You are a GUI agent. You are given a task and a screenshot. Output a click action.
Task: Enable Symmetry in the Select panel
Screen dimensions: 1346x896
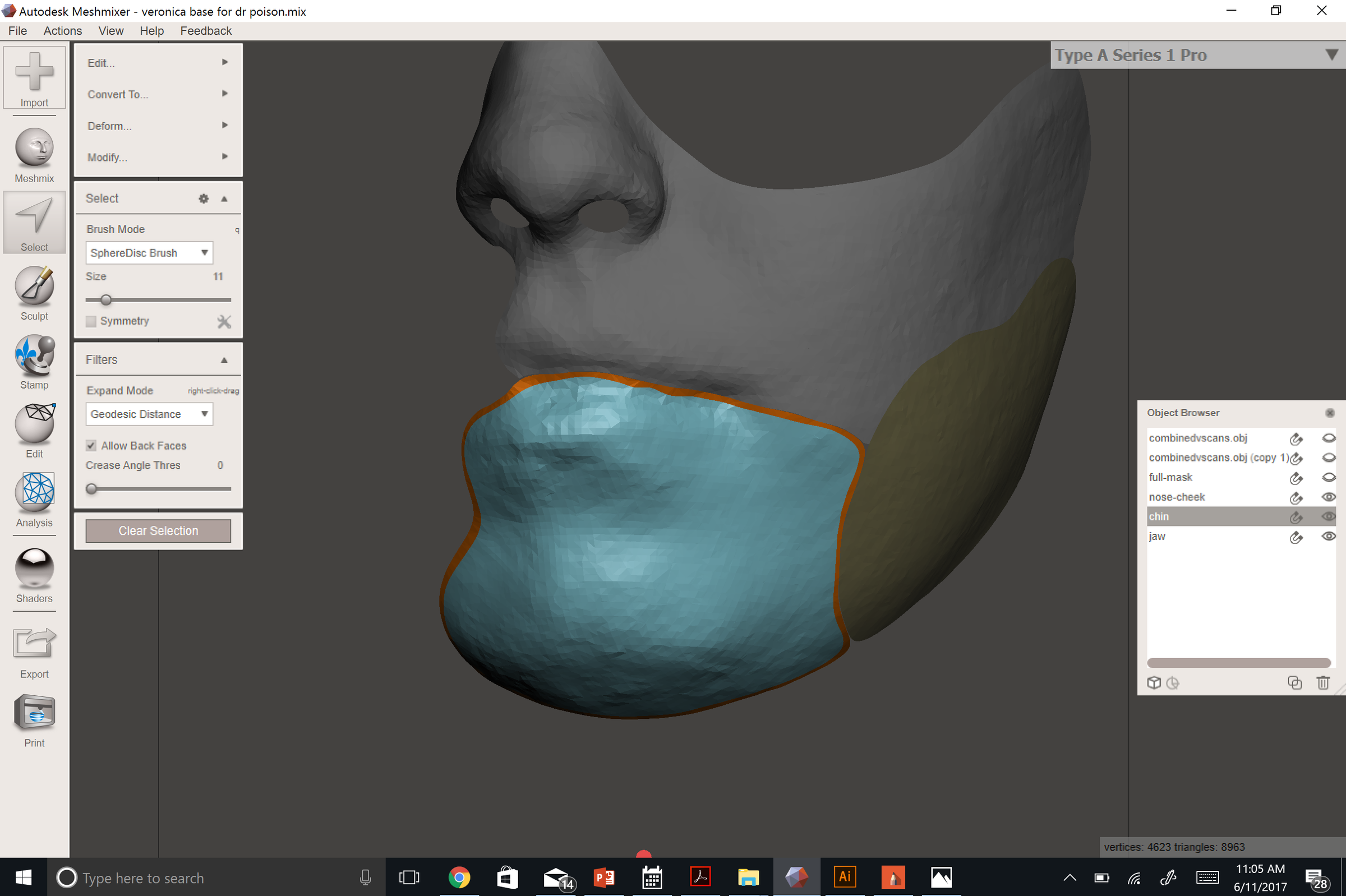[x=91, y=321]
